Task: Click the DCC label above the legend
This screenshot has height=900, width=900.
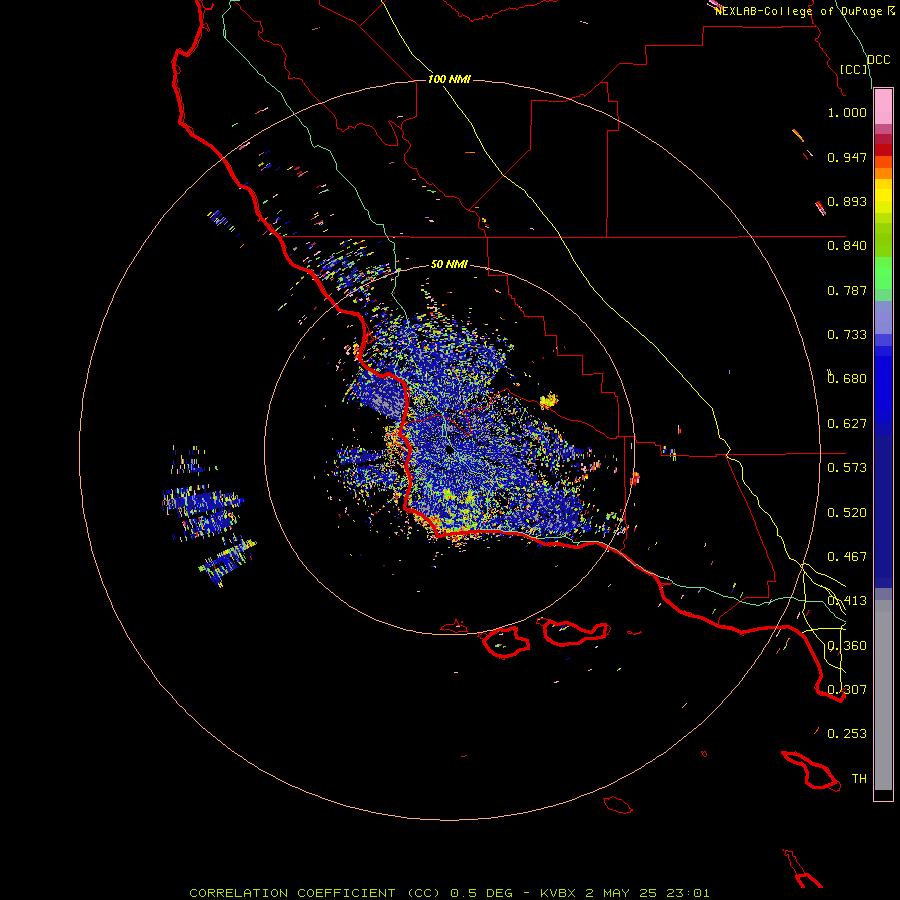Action: pyautogui.click(x=879, y=60)
